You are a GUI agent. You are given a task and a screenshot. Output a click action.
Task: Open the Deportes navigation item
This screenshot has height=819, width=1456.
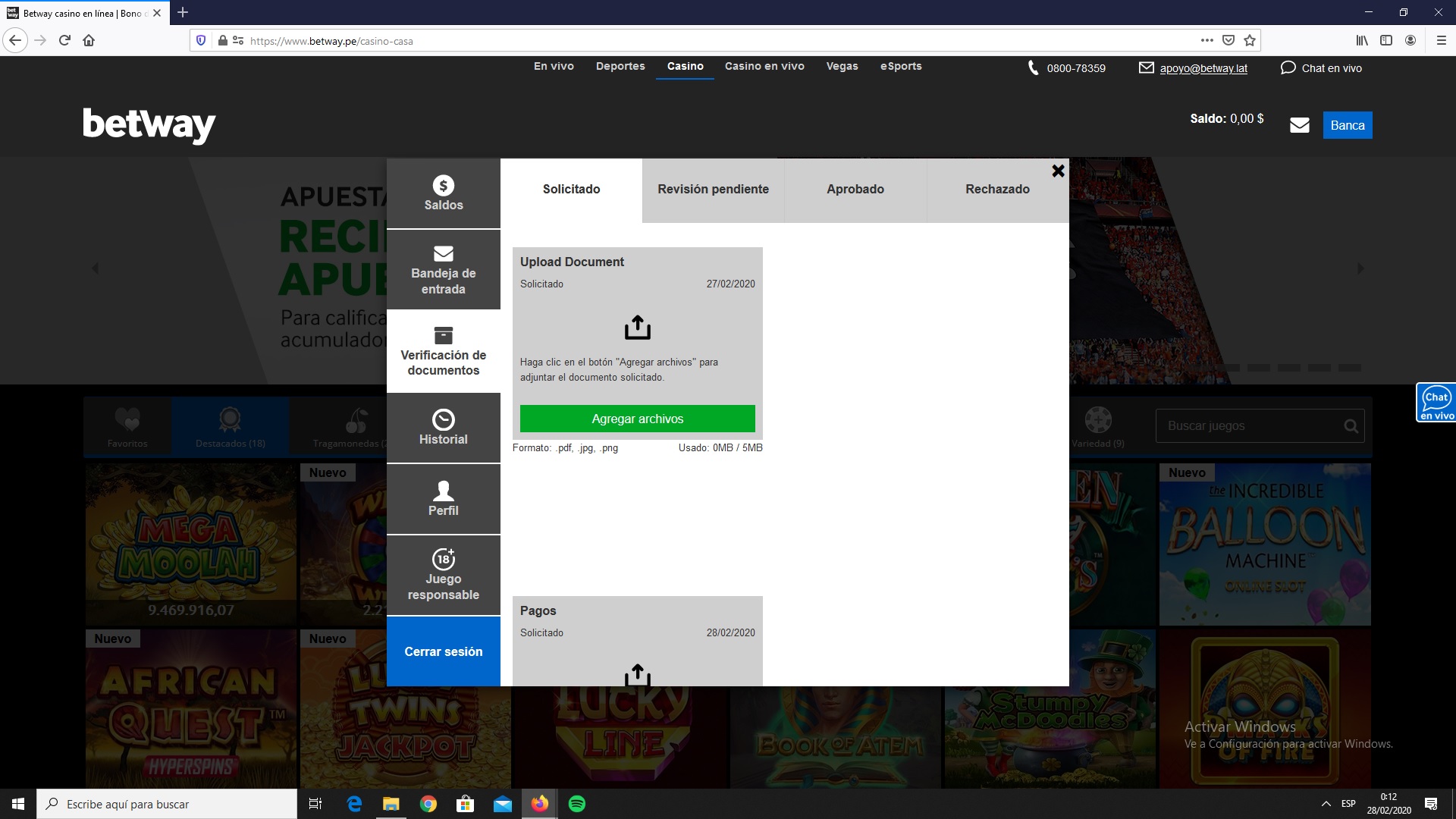click(x=620, y=66)
